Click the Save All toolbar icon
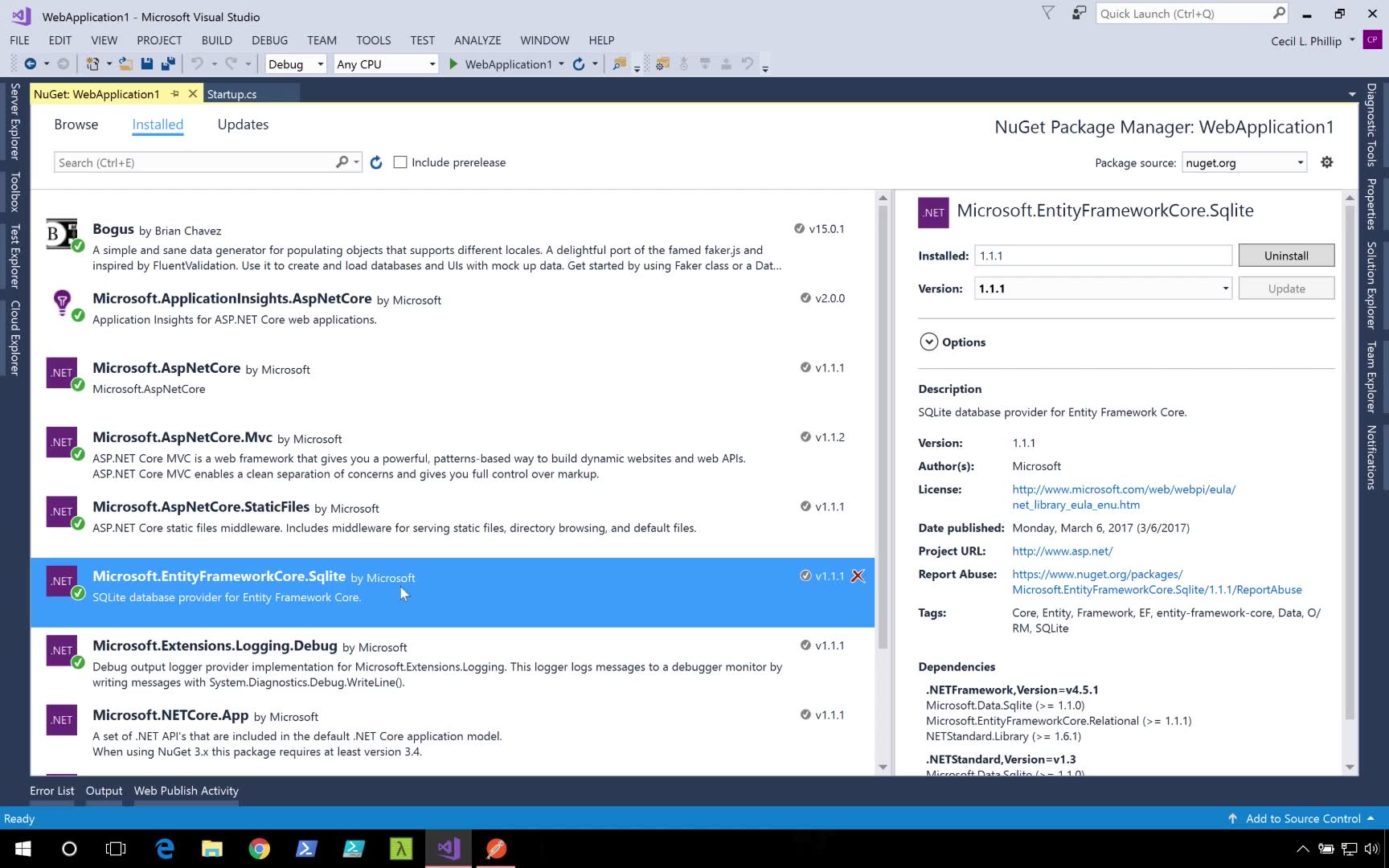Screen dimensions: 1389x868 tap(168, 64)
